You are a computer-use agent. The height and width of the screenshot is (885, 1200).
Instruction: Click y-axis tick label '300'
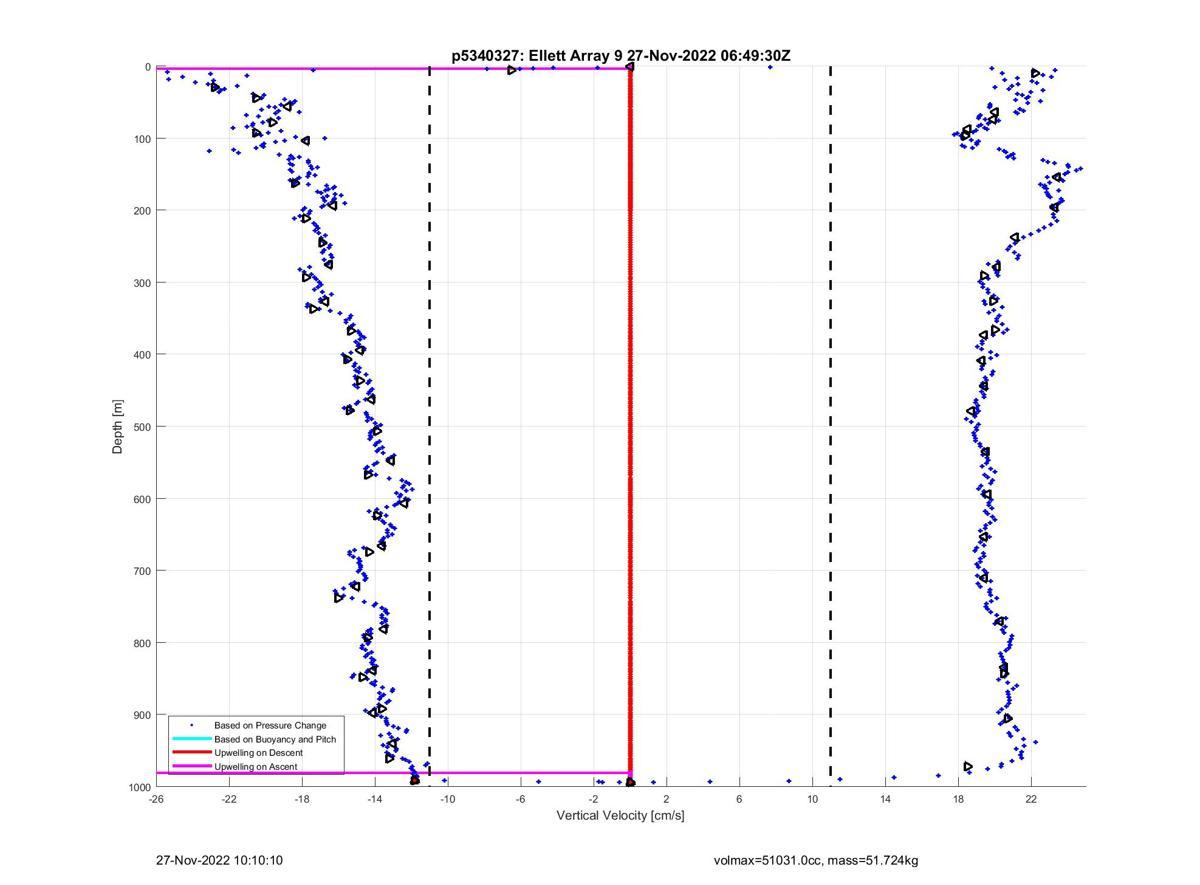(142, 283)
